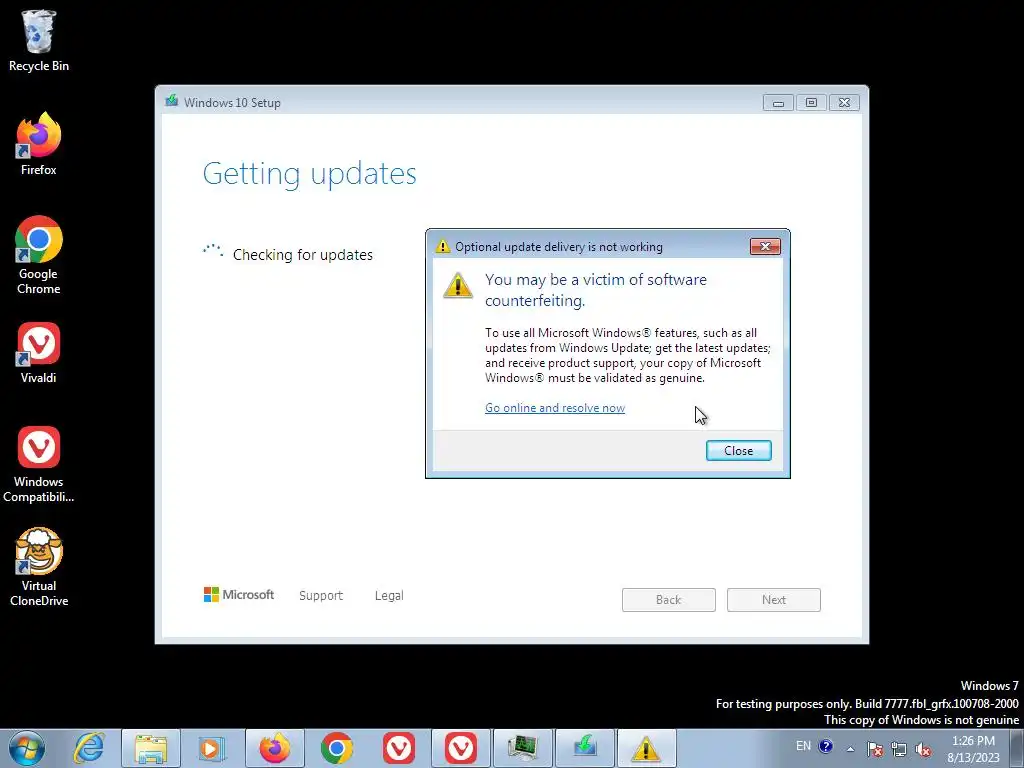Switch to Windows 10 Setup taskbar icon
The height and width of the screenshot is (768, 1024).
pos(585,748)
